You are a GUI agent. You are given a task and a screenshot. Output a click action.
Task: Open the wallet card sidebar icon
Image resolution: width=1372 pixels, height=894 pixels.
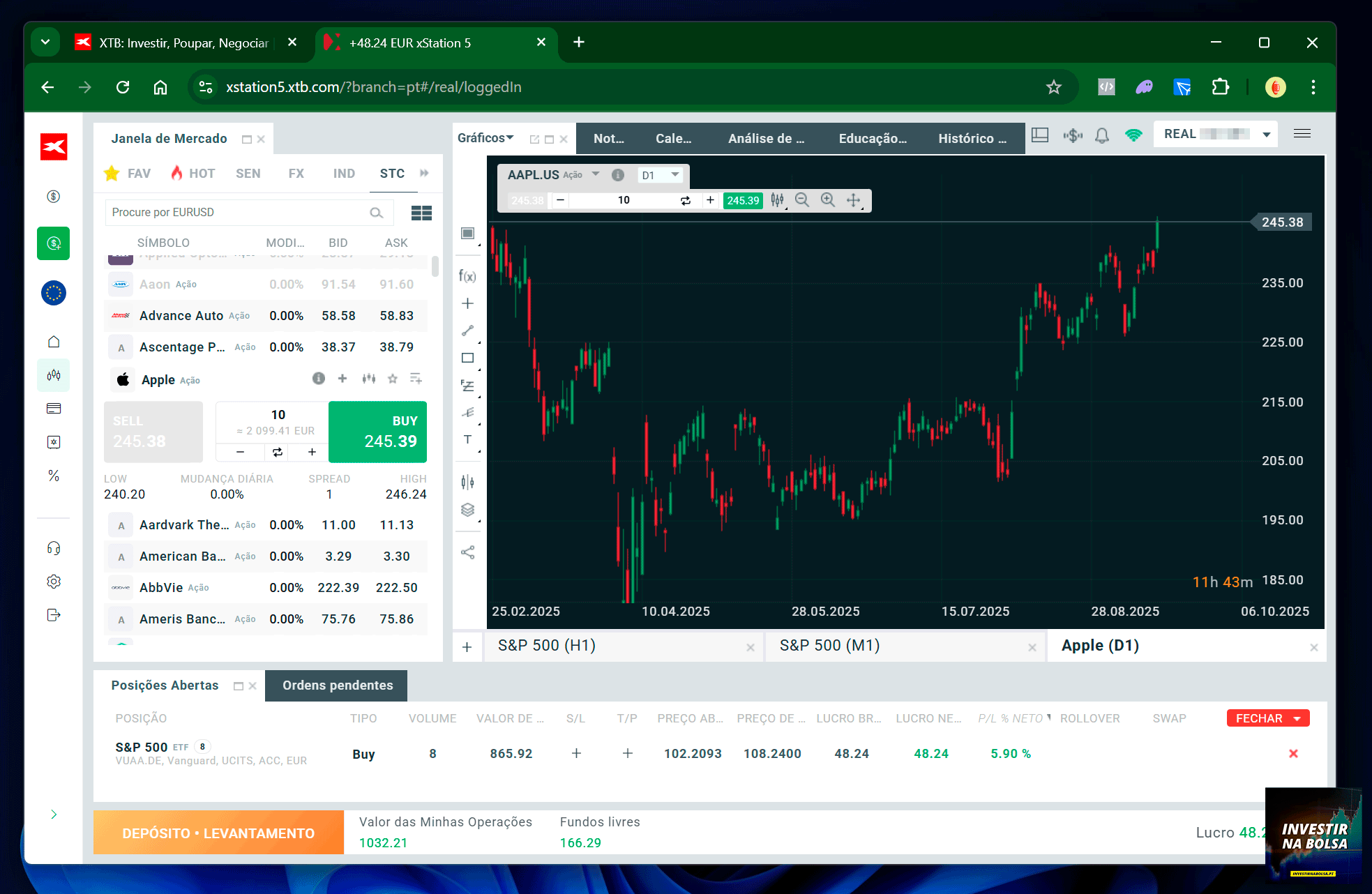54,409
